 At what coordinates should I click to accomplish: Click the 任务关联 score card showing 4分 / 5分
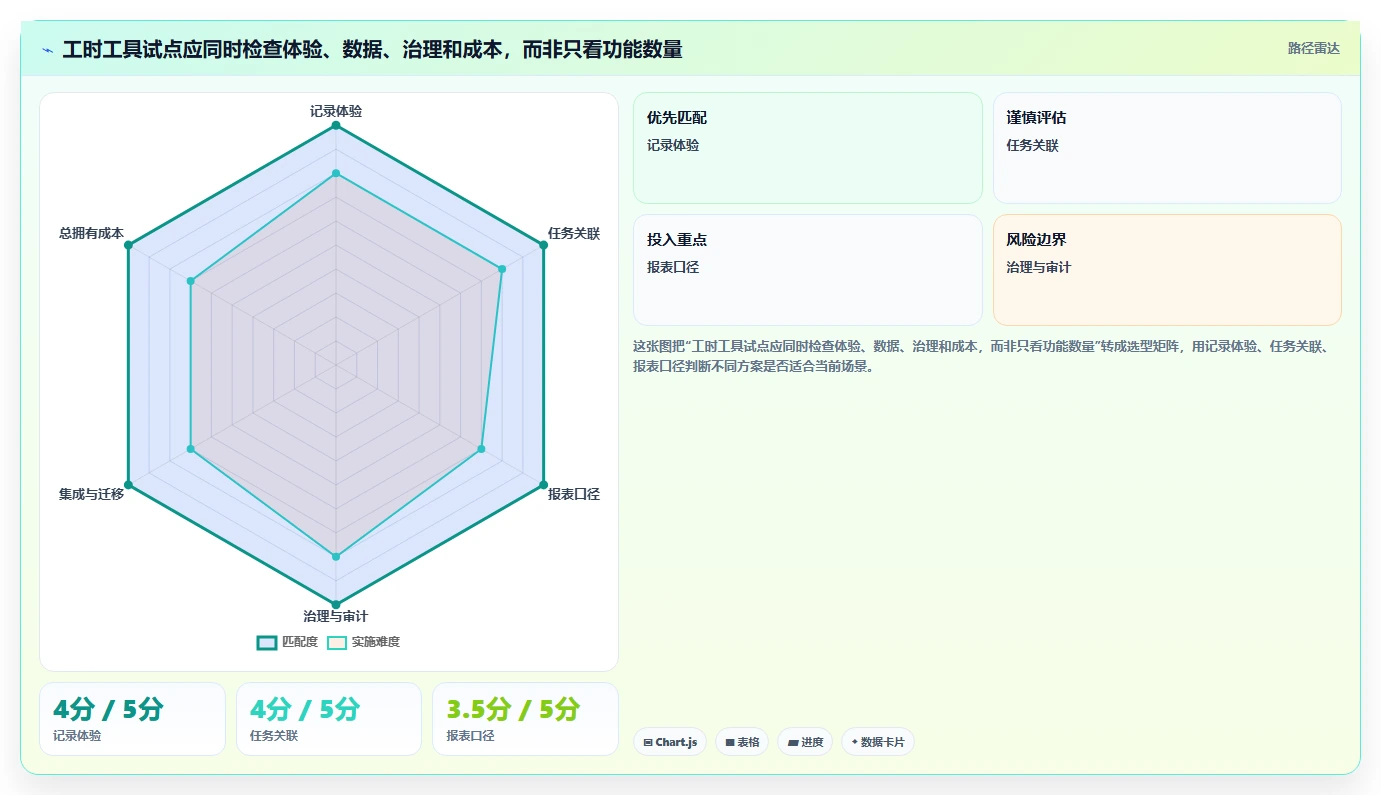329,719
